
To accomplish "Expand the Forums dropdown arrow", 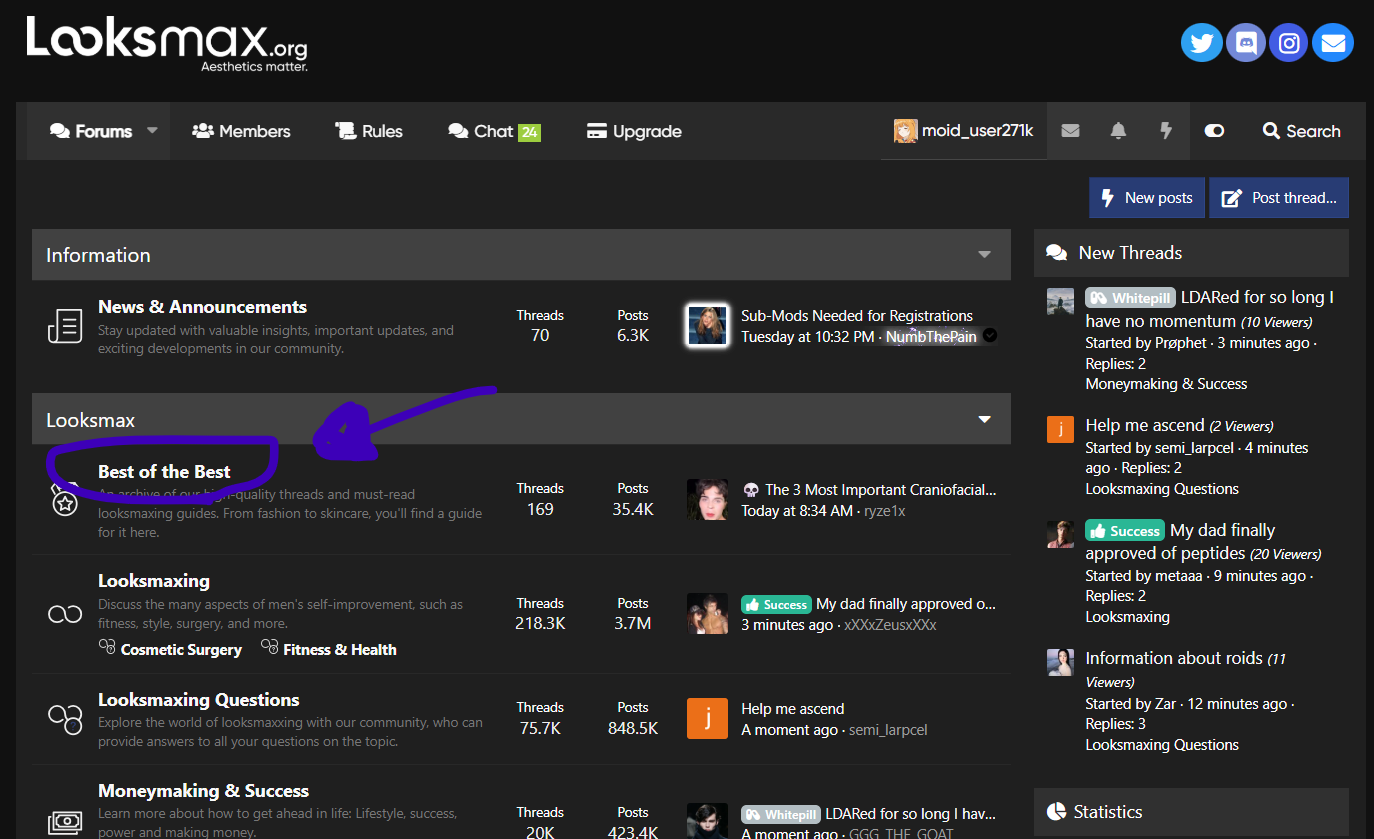I will (x=153, y=130).
